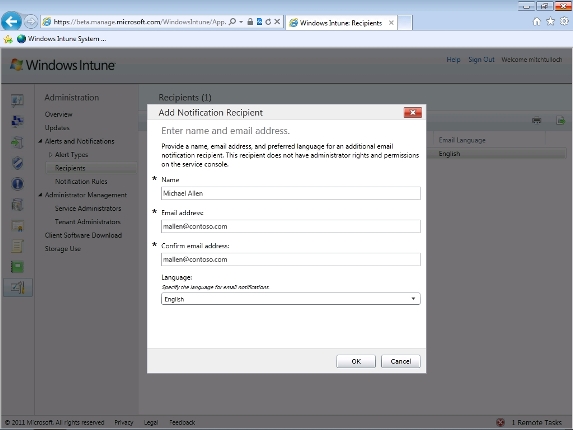Open the Windows Intune System favorites link
Image resolution: width=573 pixels, height=430 pixels.
pos(62,39)
